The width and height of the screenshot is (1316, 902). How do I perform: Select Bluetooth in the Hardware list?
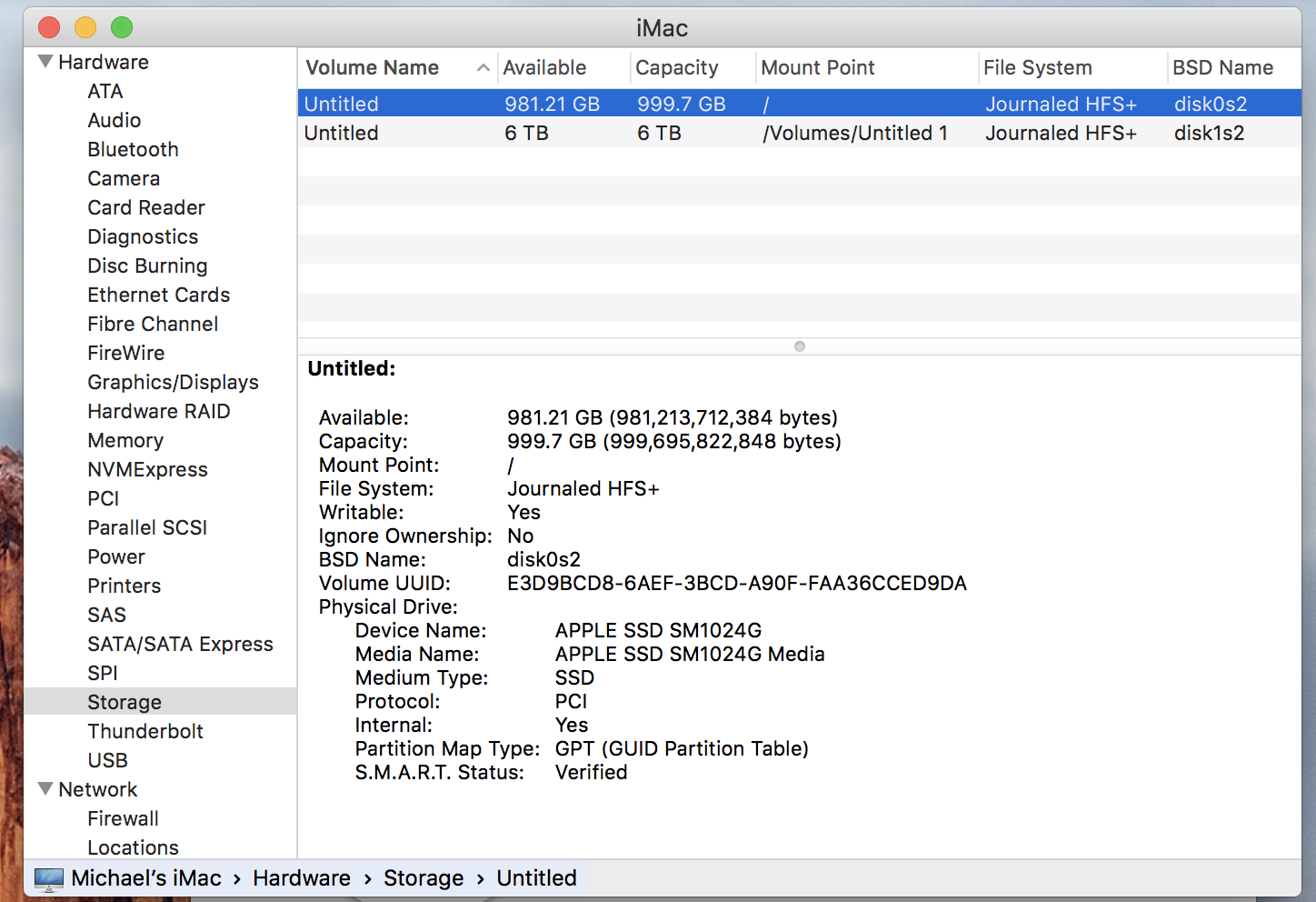coord(133,149)
